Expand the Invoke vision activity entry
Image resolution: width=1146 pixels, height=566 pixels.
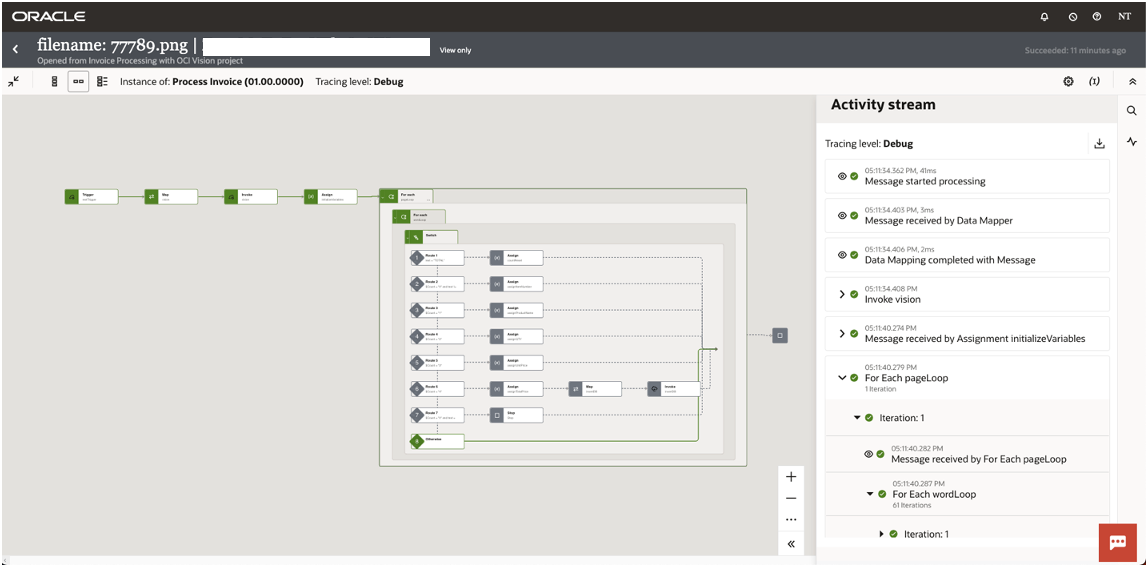tap(842, 295)
